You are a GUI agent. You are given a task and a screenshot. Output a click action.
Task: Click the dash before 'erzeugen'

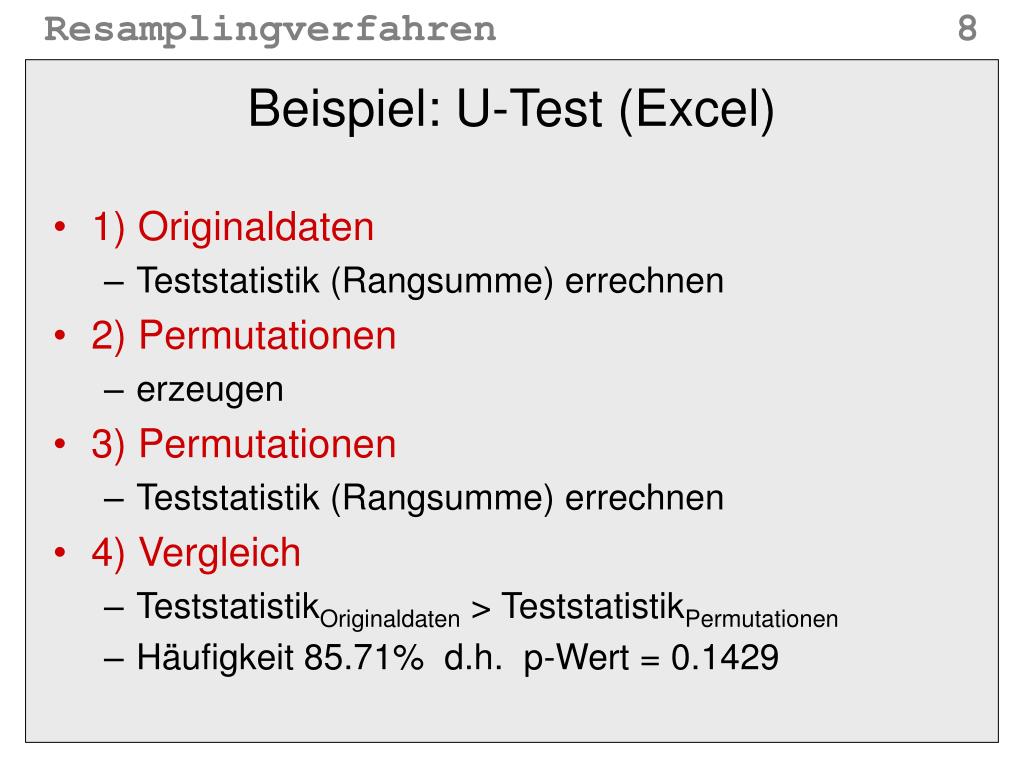pyautogui.click(x=114, y=392)
